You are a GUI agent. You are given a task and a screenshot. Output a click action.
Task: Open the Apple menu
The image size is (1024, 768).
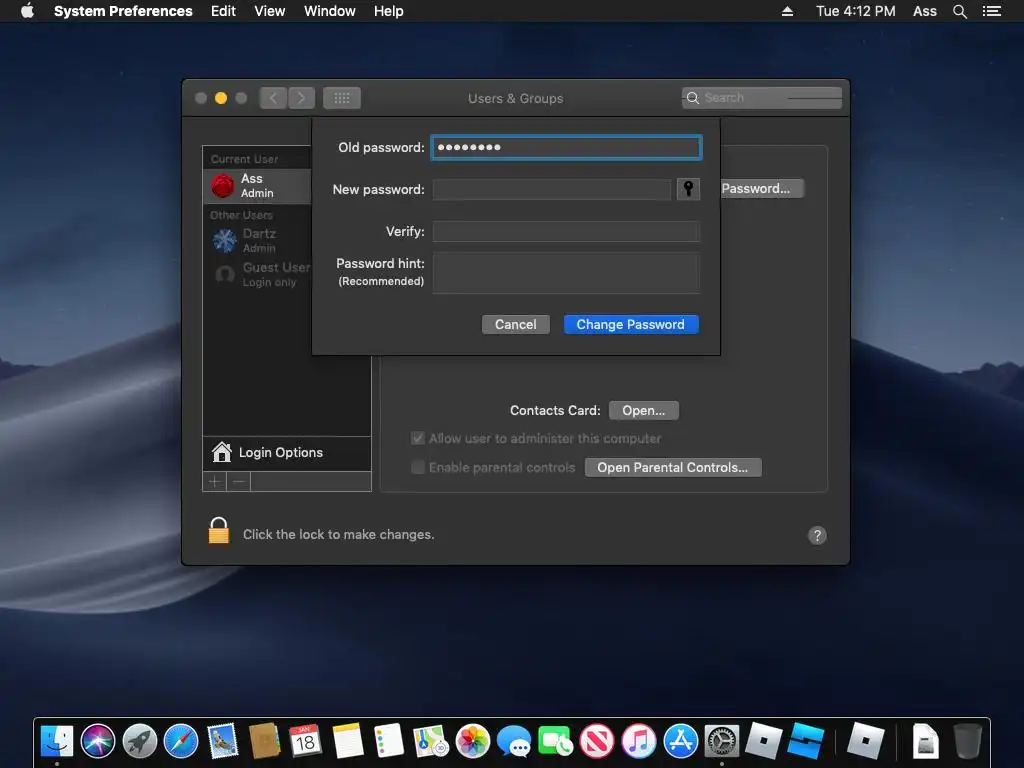(x=27, y=10)
